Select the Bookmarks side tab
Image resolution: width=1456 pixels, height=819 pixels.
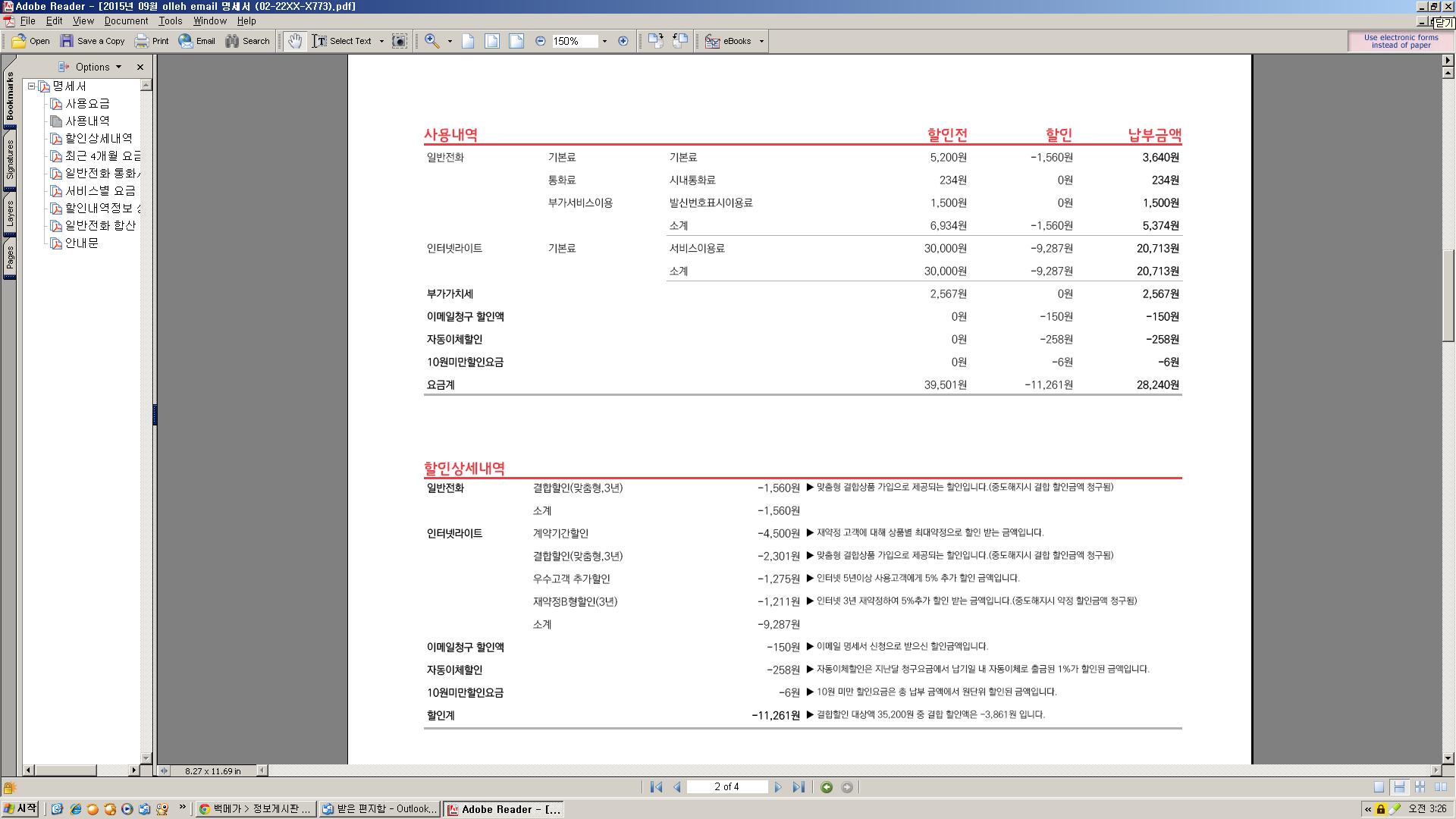click(10, 96)
